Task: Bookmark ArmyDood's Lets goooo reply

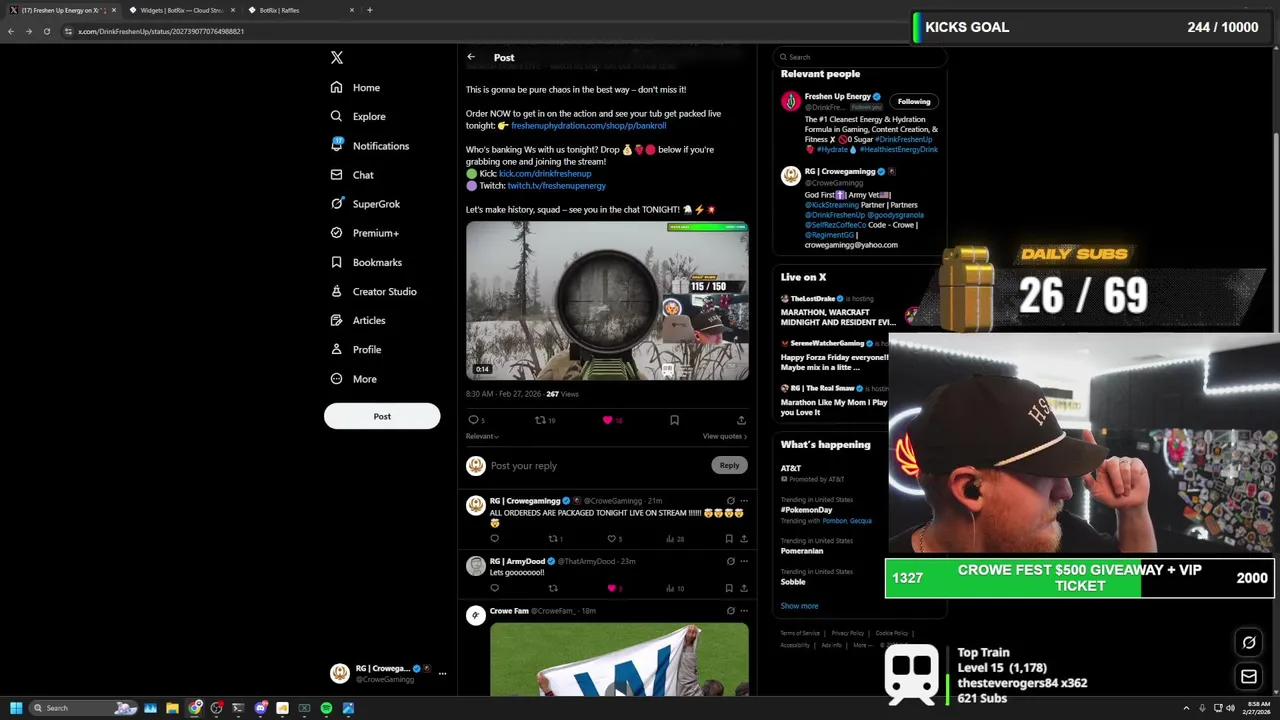Action: pyautogui.click(x=729, y=588)
